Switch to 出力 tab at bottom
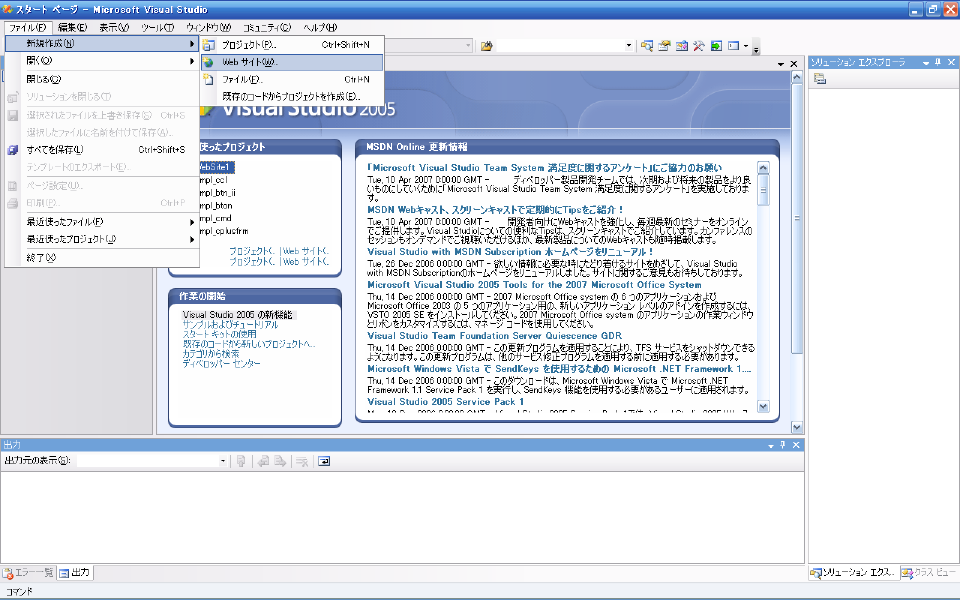Viewport: 960px width, 600px height. [75, 573]
